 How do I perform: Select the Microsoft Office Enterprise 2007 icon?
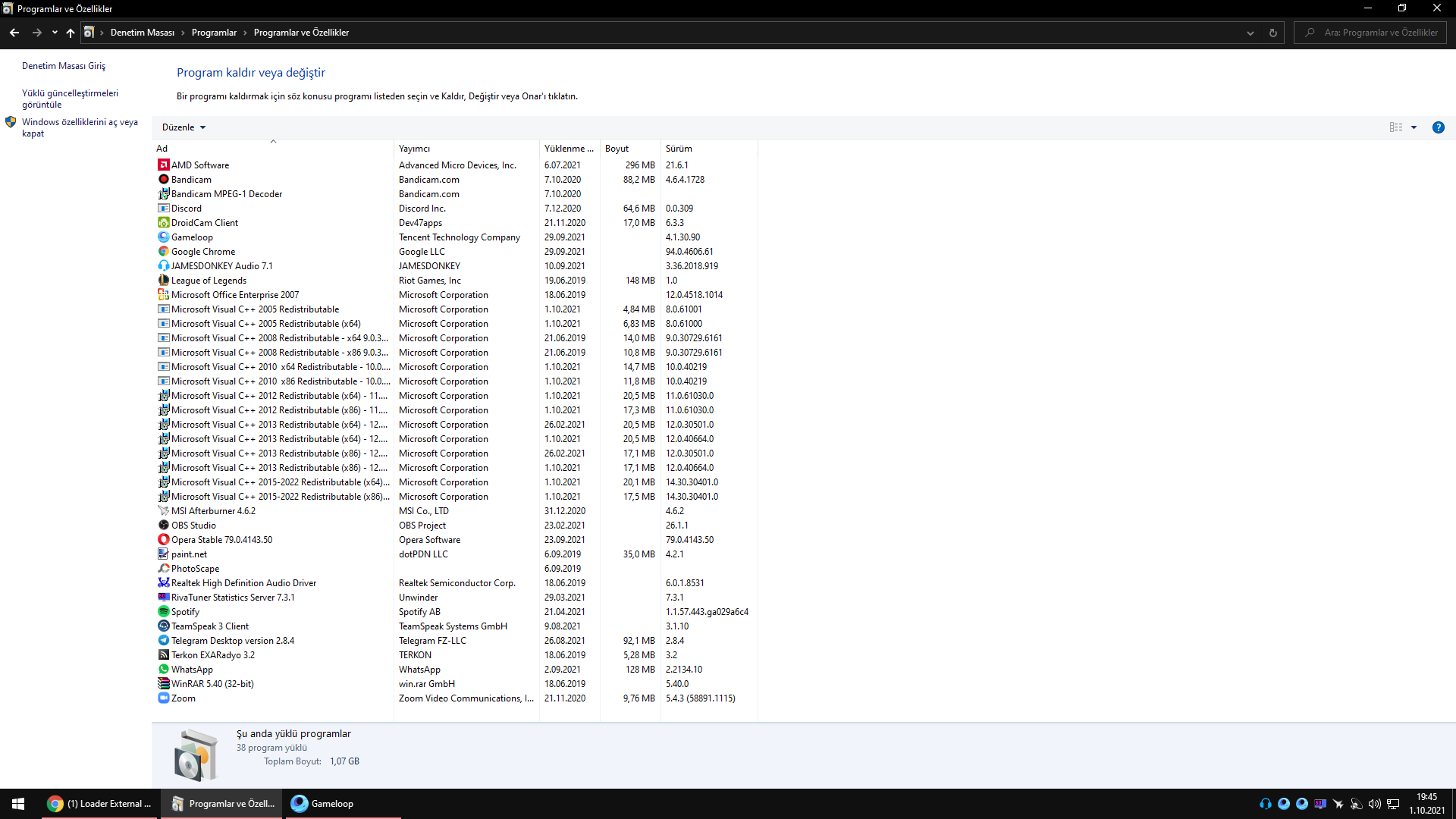coord(163,294)
